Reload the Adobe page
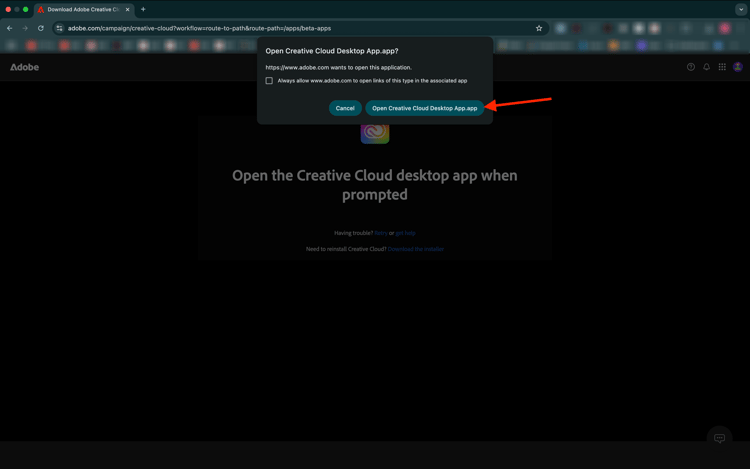Image resolution: width=750 pixels, height=469 pixels. [41, 28]
